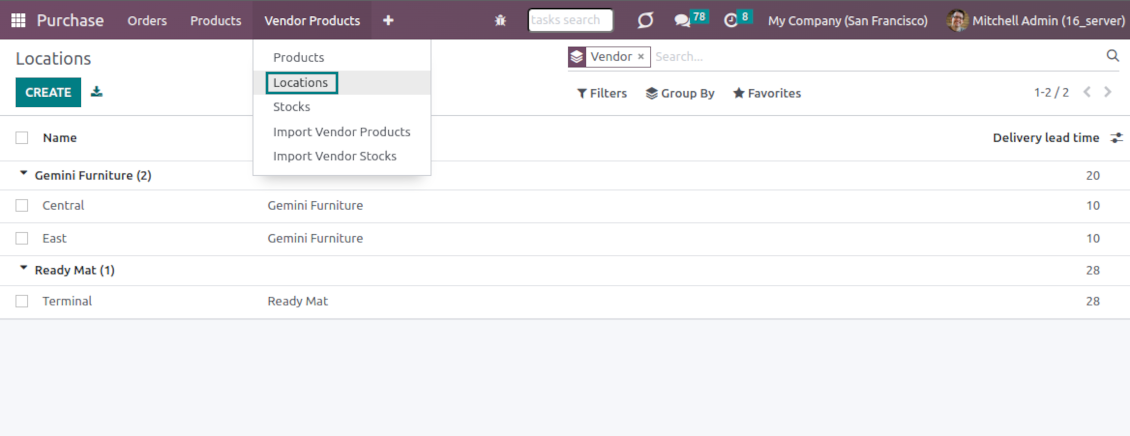
Task: Tick the East row checkbox
Action: [22, 239]
